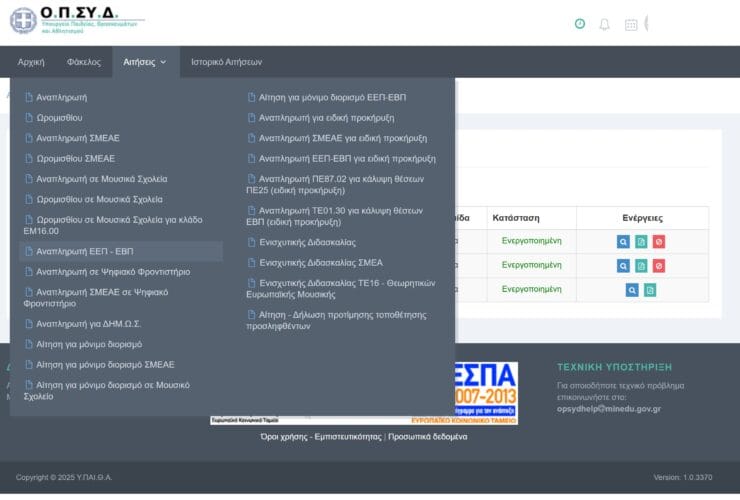Open Προσωπικά δεδομένα footer link
Viewport: 740px width, 500px height.
427,437
